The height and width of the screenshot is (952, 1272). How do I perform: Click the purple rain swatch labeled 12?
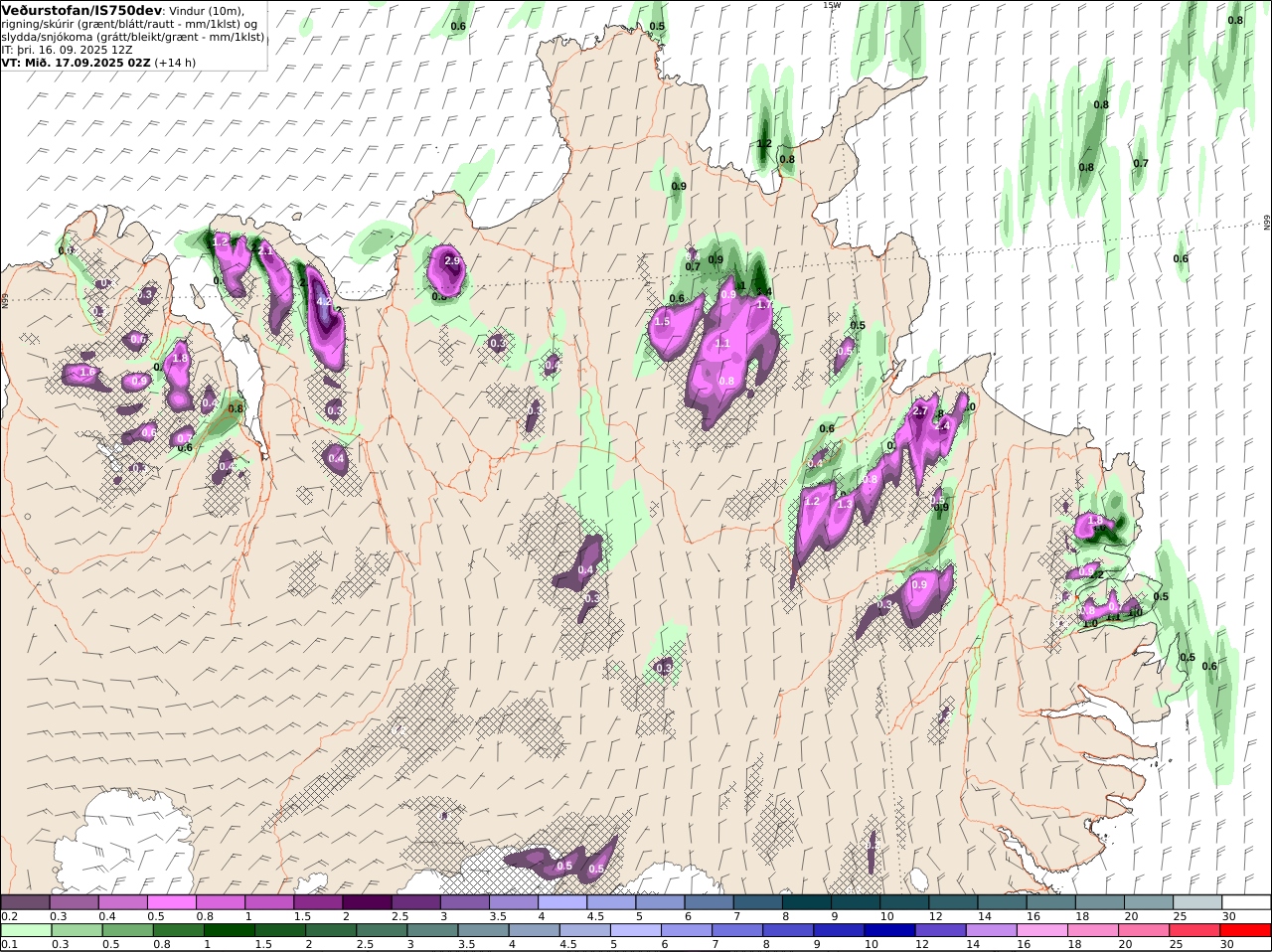click(940, 930)
